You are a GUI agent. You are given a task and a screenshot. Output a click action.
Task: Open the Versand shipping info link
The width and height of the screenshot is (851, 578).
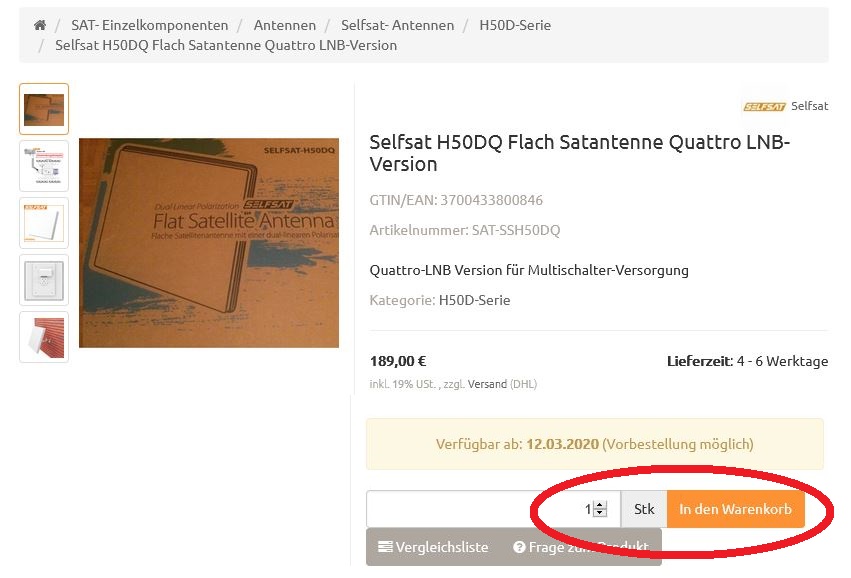[x=487, y=384]
